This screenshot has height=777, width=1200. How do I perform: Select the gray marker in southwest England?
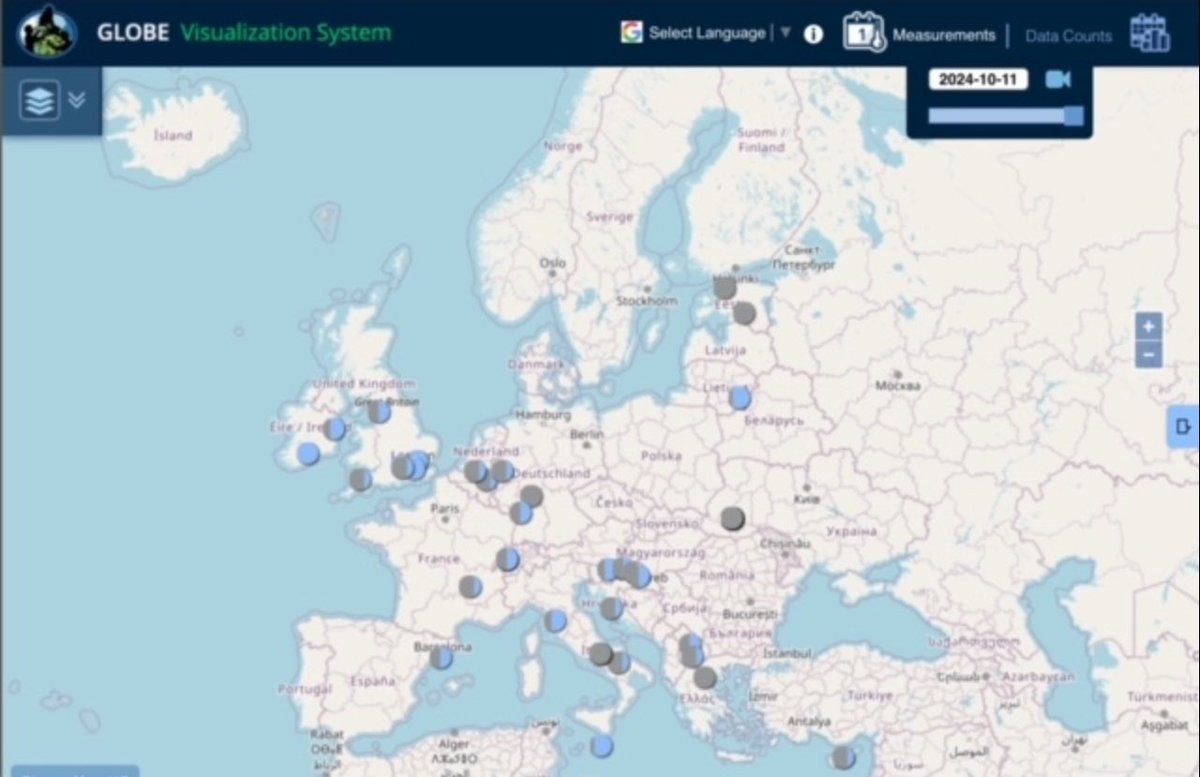pos(360,479)
